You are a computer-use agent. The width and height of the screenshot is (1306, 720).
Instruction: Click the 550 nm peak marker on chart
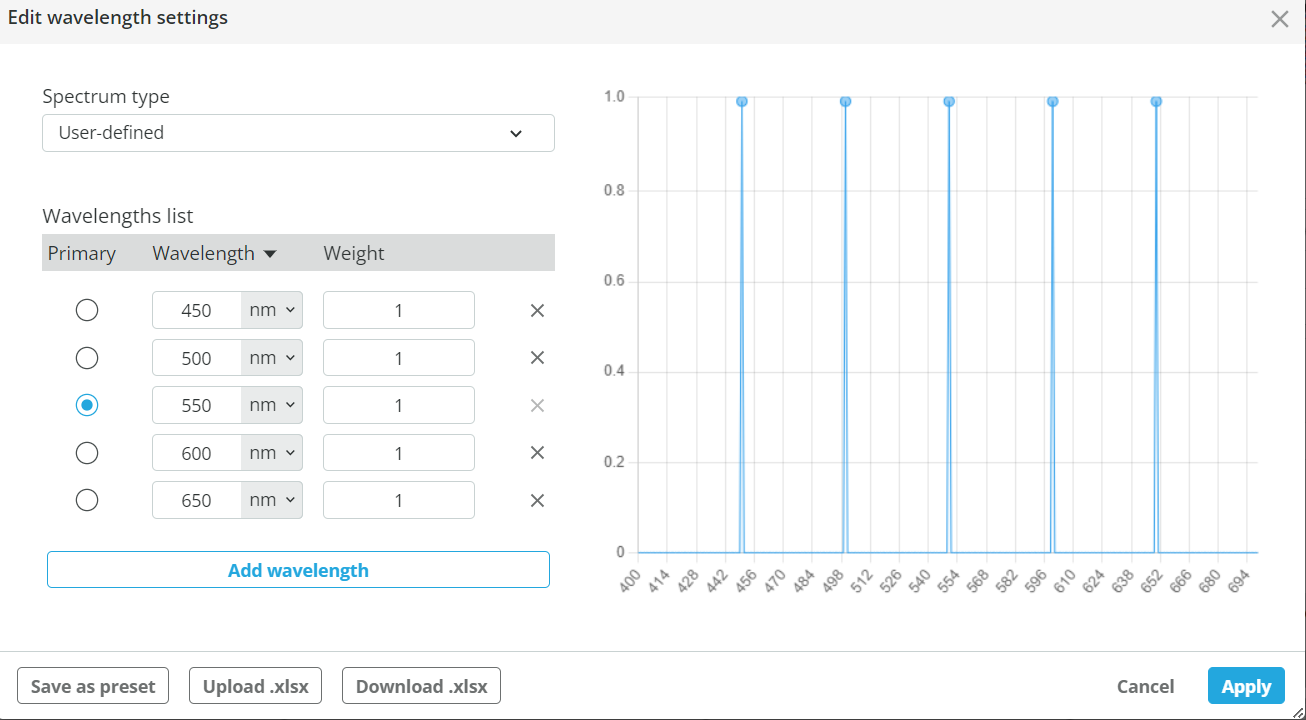(x=949, y=101)
